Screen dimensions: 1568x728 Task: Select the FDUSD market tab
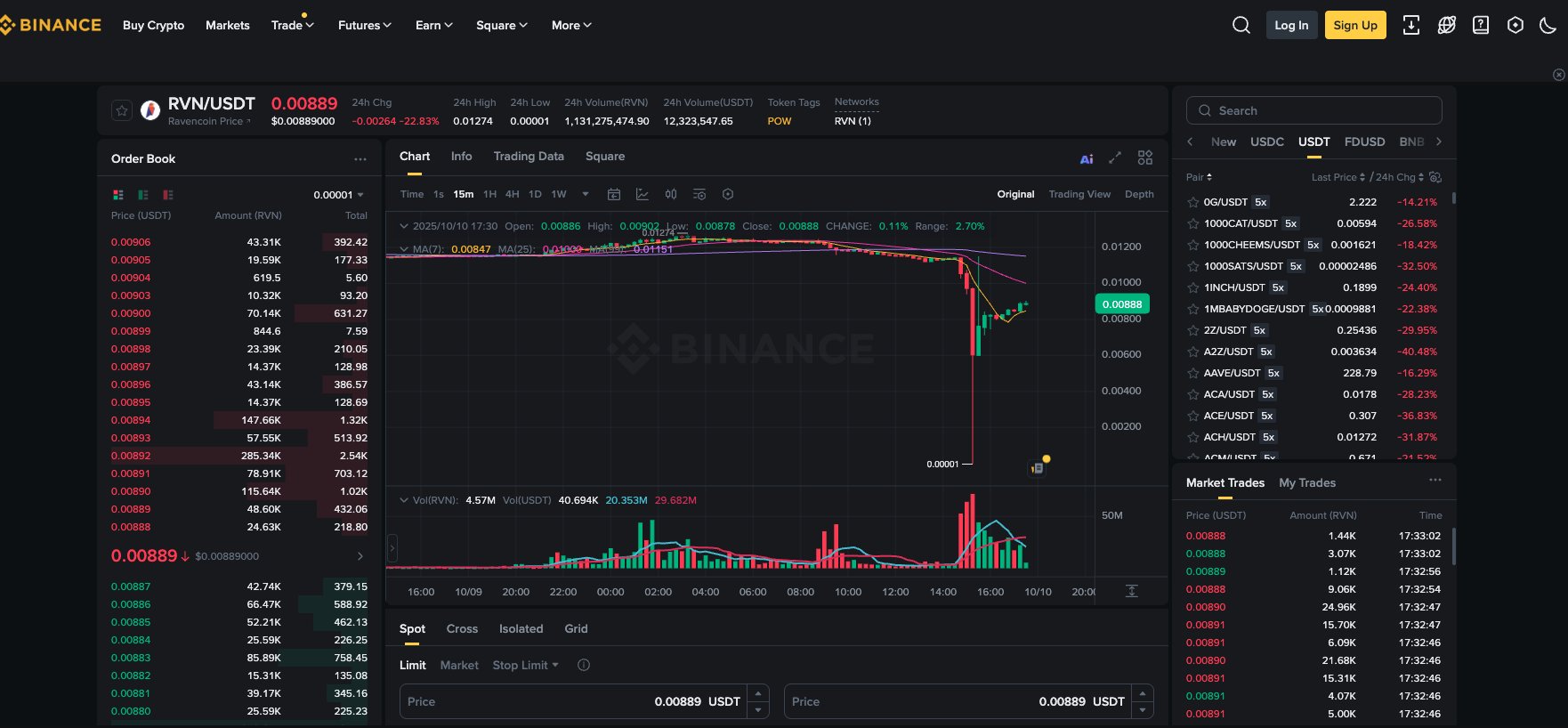click(x=1364, y=142)
